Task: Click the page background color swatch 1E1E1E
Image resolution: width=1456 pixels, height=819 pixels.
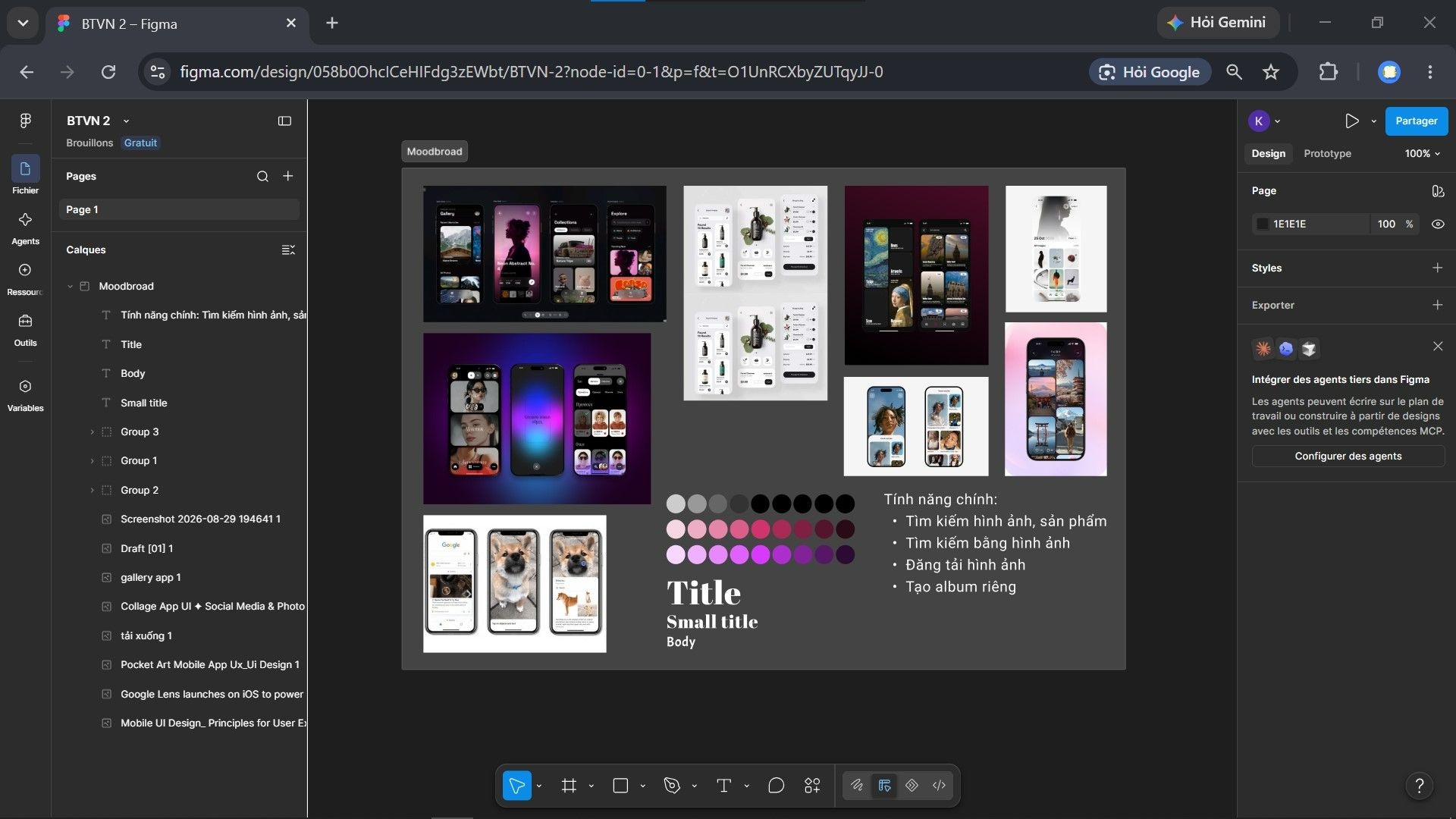Action: (x=1263, y=224)
